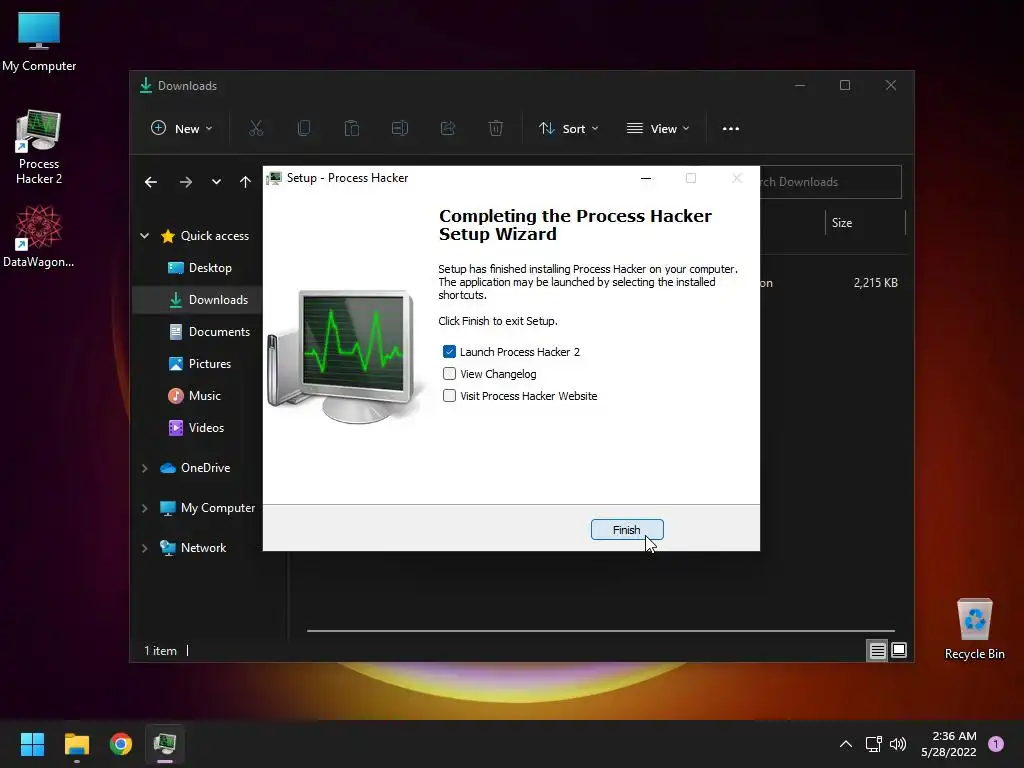Click the Downloads window title icon

click(146, 86)
